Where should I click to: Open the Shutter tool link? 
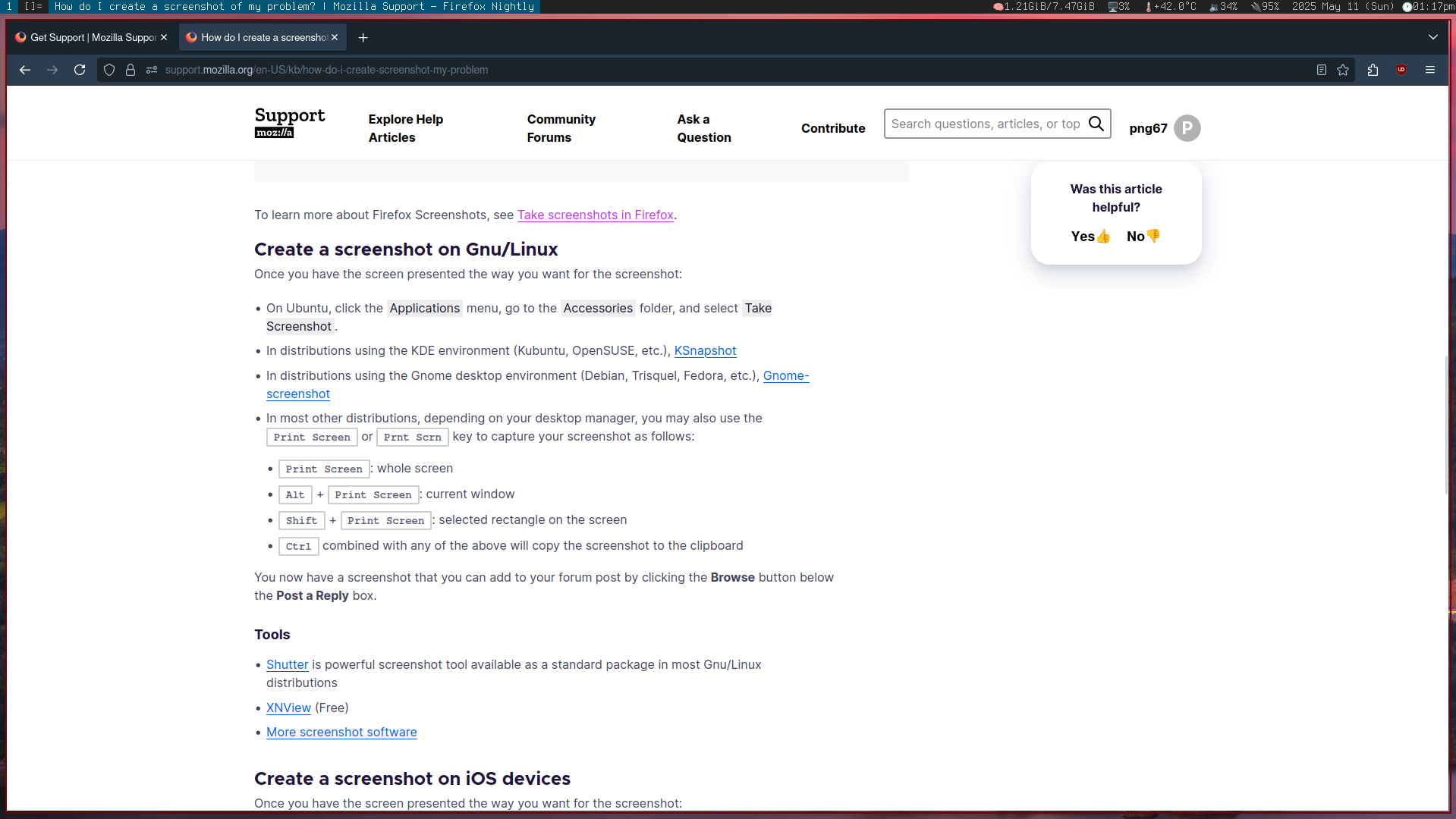coord(288,665)
